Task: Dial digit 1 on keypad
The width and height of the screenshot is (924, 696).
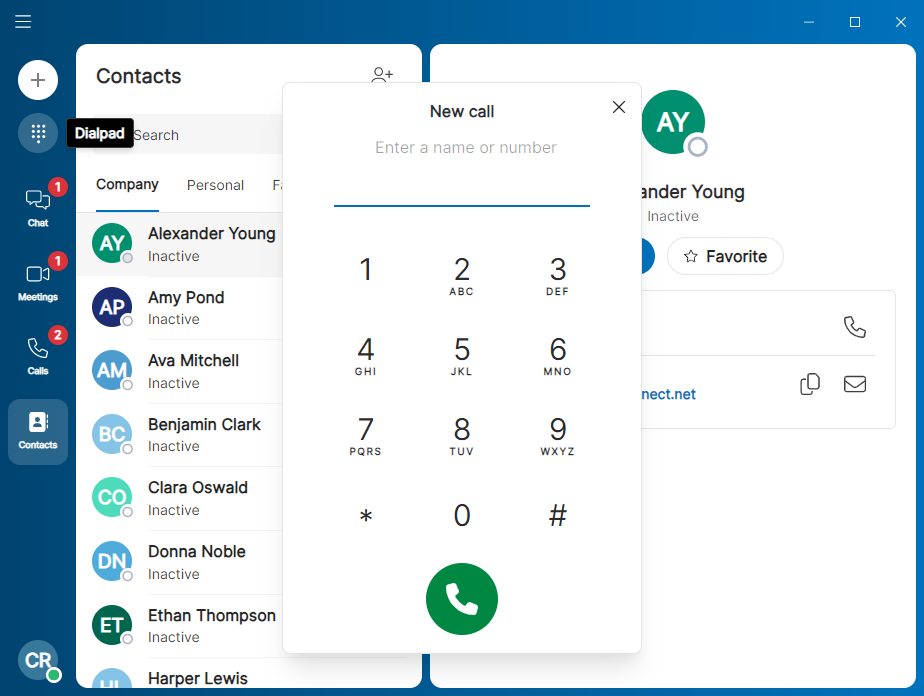Action: 366,269
